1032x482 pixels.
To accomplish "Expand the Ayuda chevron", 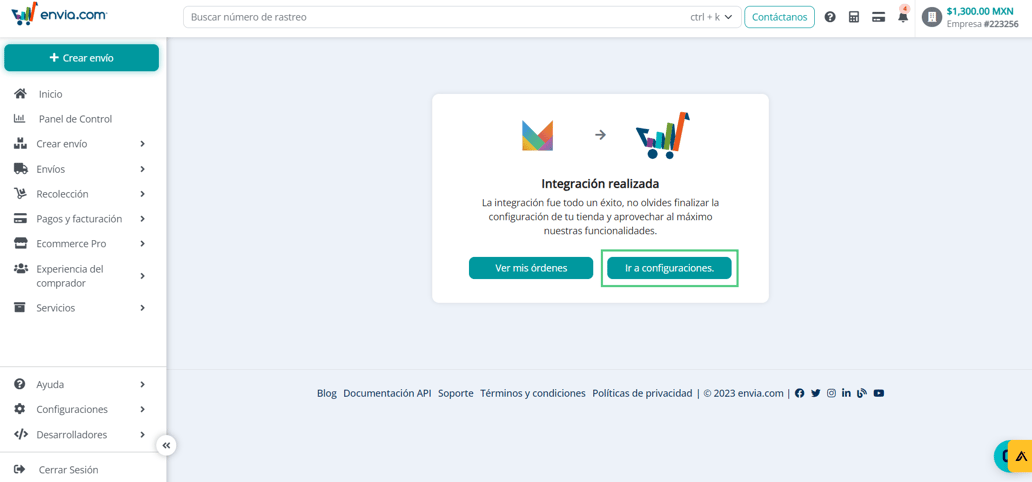I will click(142, 384).
